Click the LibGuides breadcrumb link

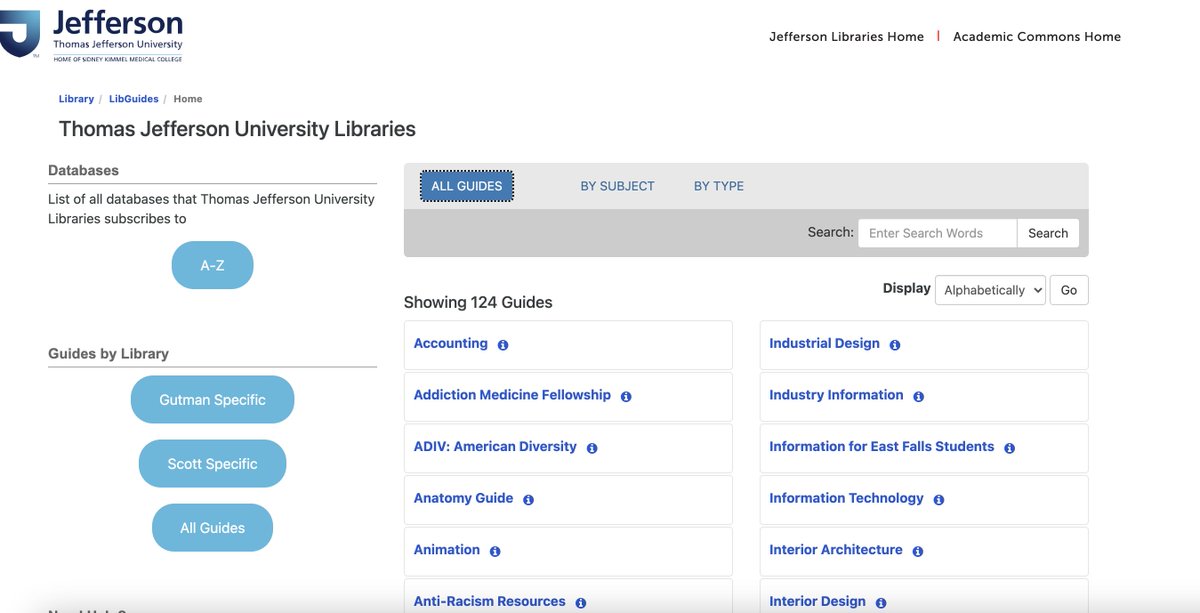[x=133, y=99]
